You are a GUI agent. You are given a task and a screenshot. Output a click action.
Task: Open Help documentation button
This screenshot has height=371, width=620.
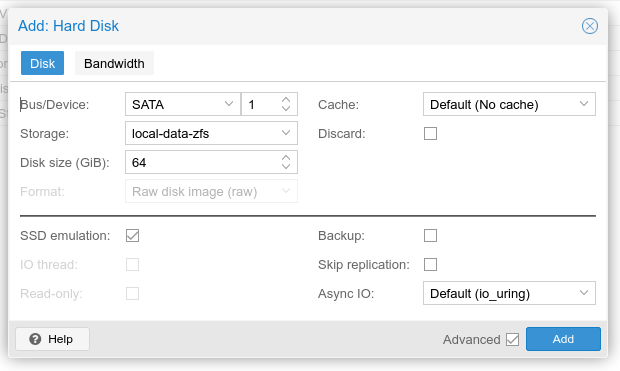click(53, 339)
